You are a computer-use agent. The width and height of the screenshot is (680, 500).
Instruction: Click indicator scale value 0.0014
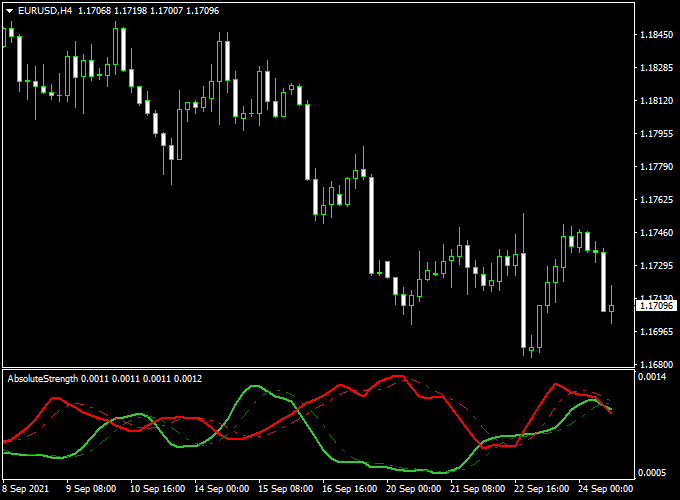(652, 376)
